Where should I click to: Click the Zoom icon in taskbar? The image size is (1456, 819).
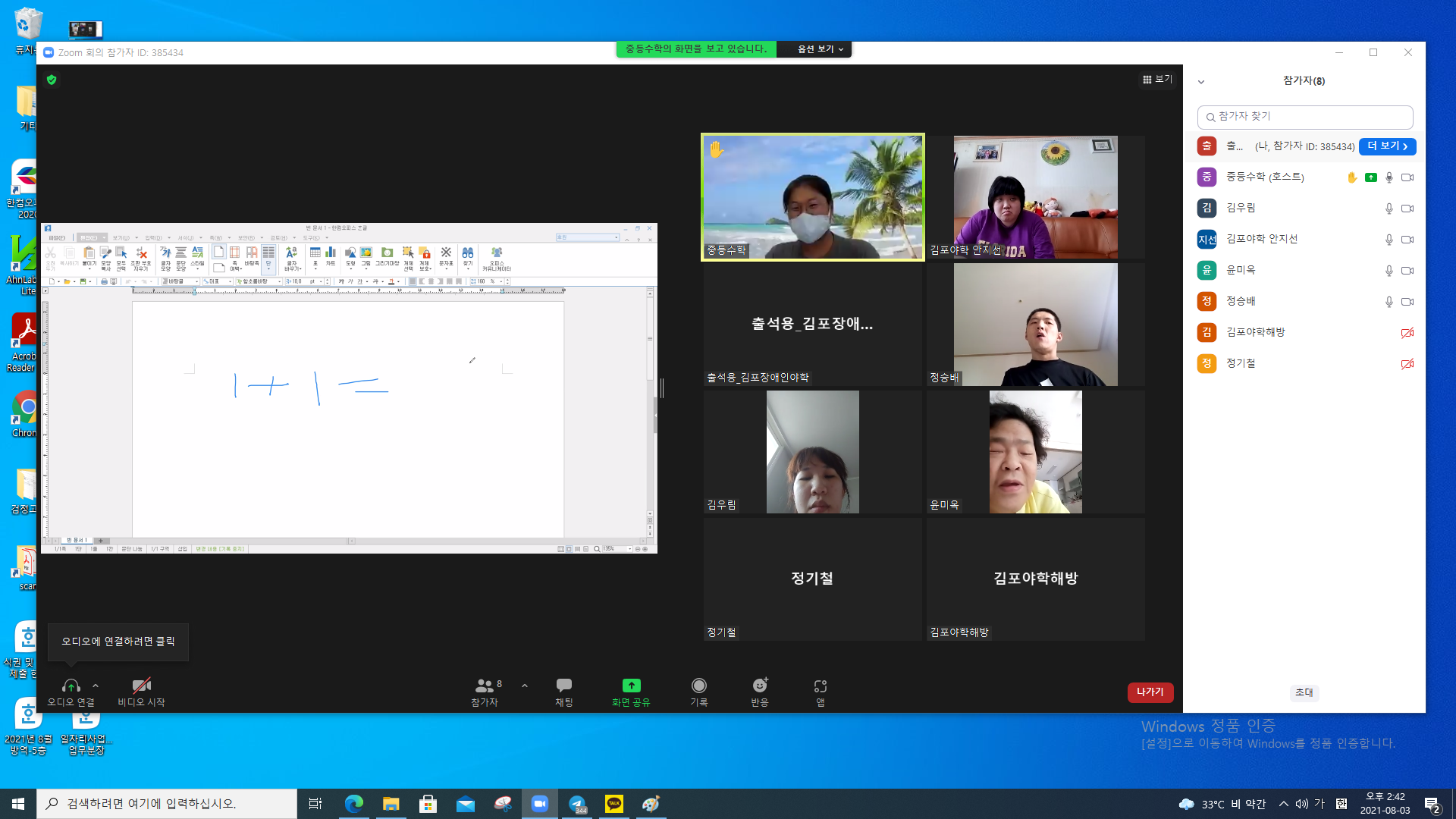point(540,804)
